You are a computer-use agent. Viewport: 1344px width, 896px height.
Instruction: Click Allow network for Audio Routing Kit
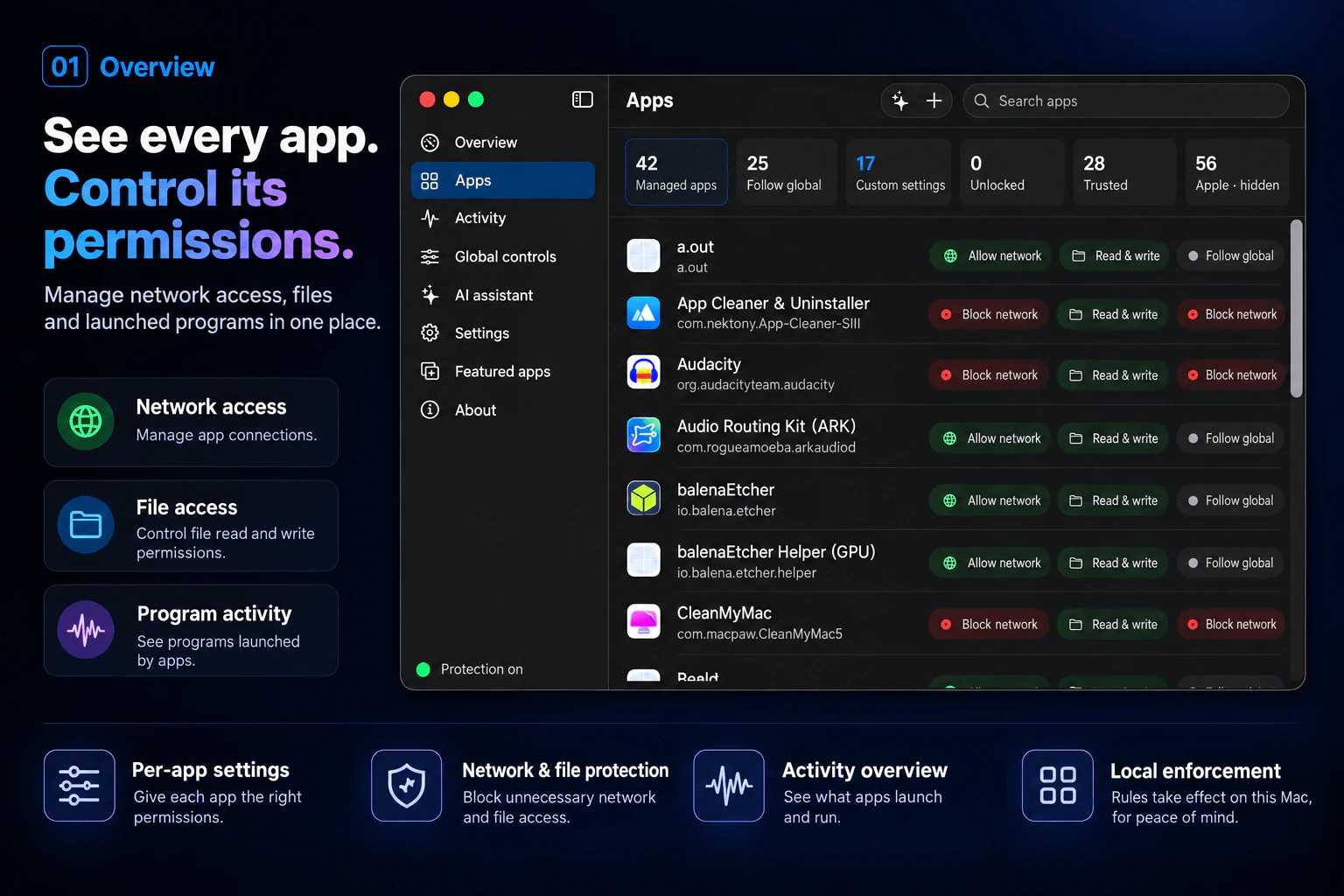pyautogui.click(x=991, y=438)
